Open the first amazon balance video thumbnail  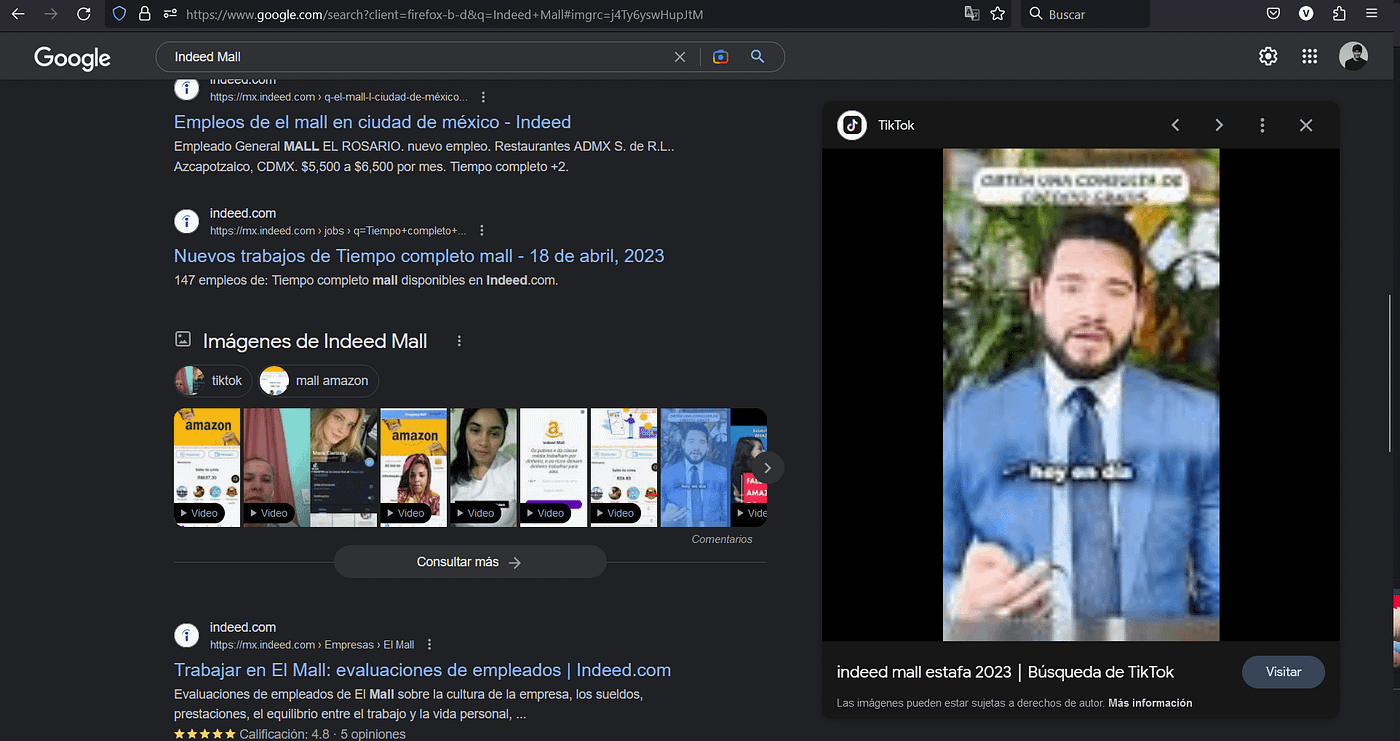[207, 467]
